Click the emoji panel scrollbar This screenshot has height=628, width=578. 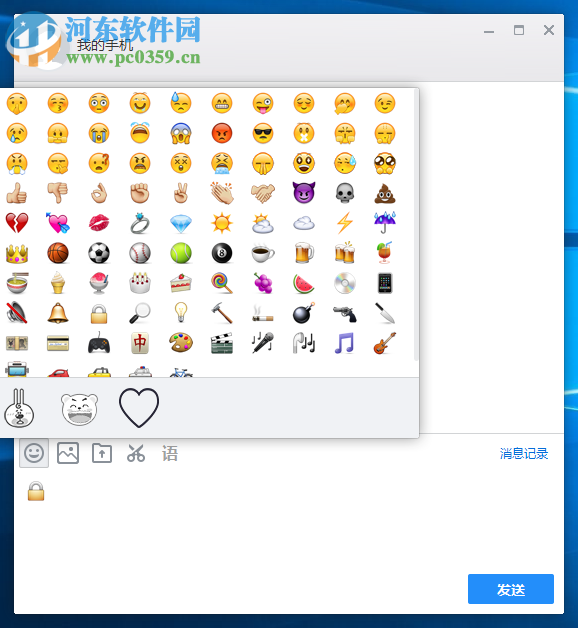coord(416,225)
